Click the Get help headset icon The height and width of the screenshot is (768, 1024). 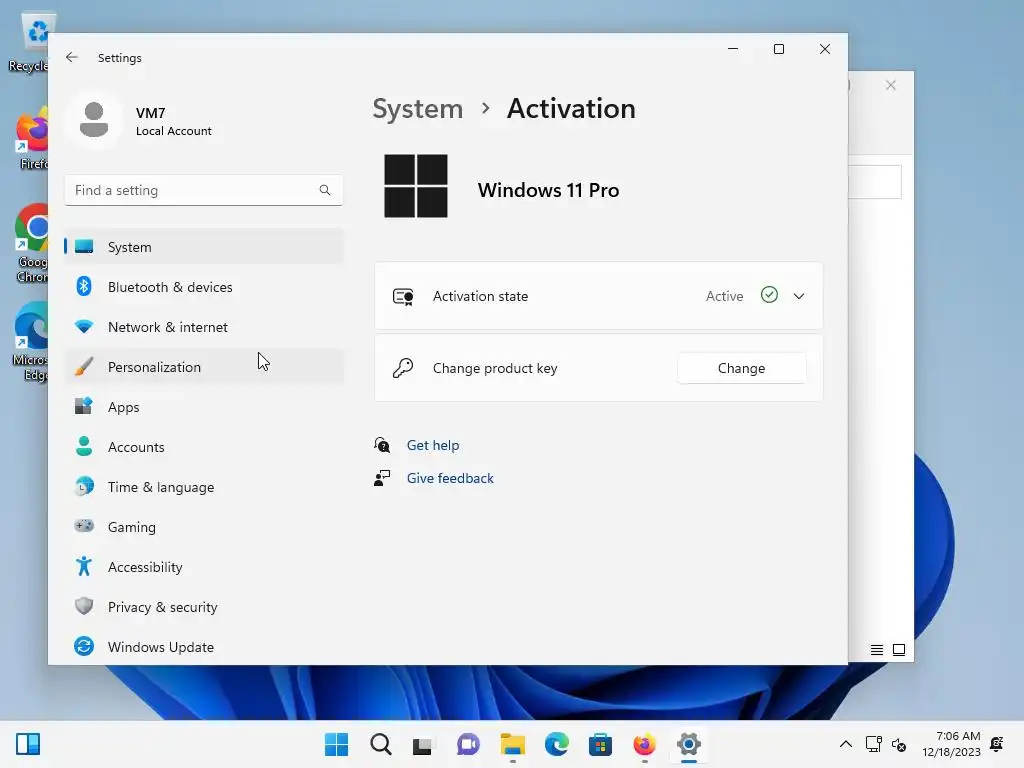click(382, 445)
